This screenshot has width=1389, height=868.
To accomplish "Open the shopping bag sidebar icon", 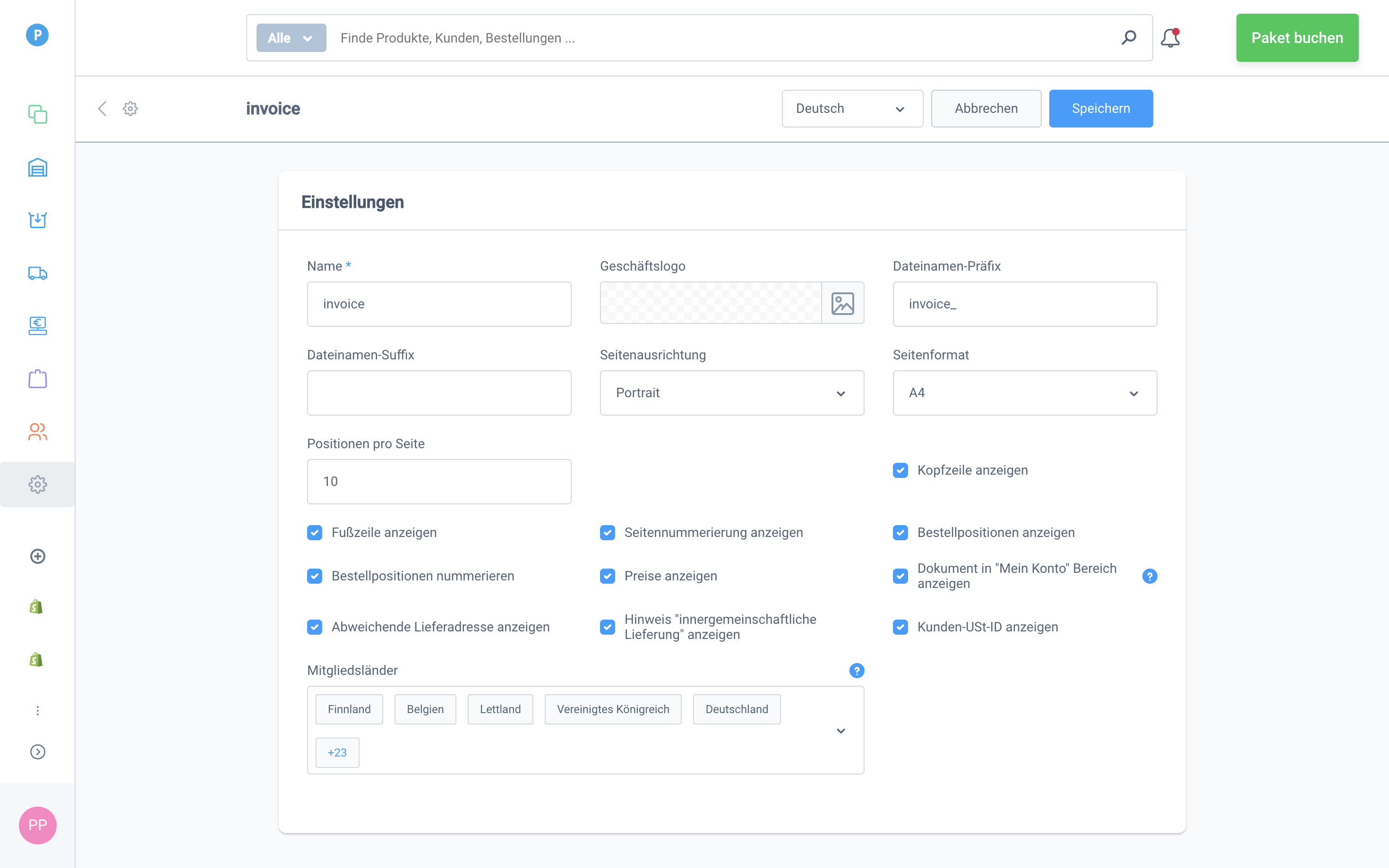I will tap(37, 379).
